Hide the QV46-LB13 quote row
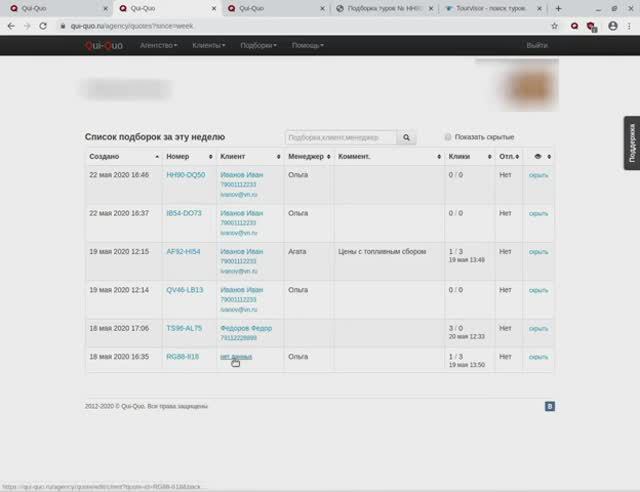The image size is (640, 492). [538, 290]
